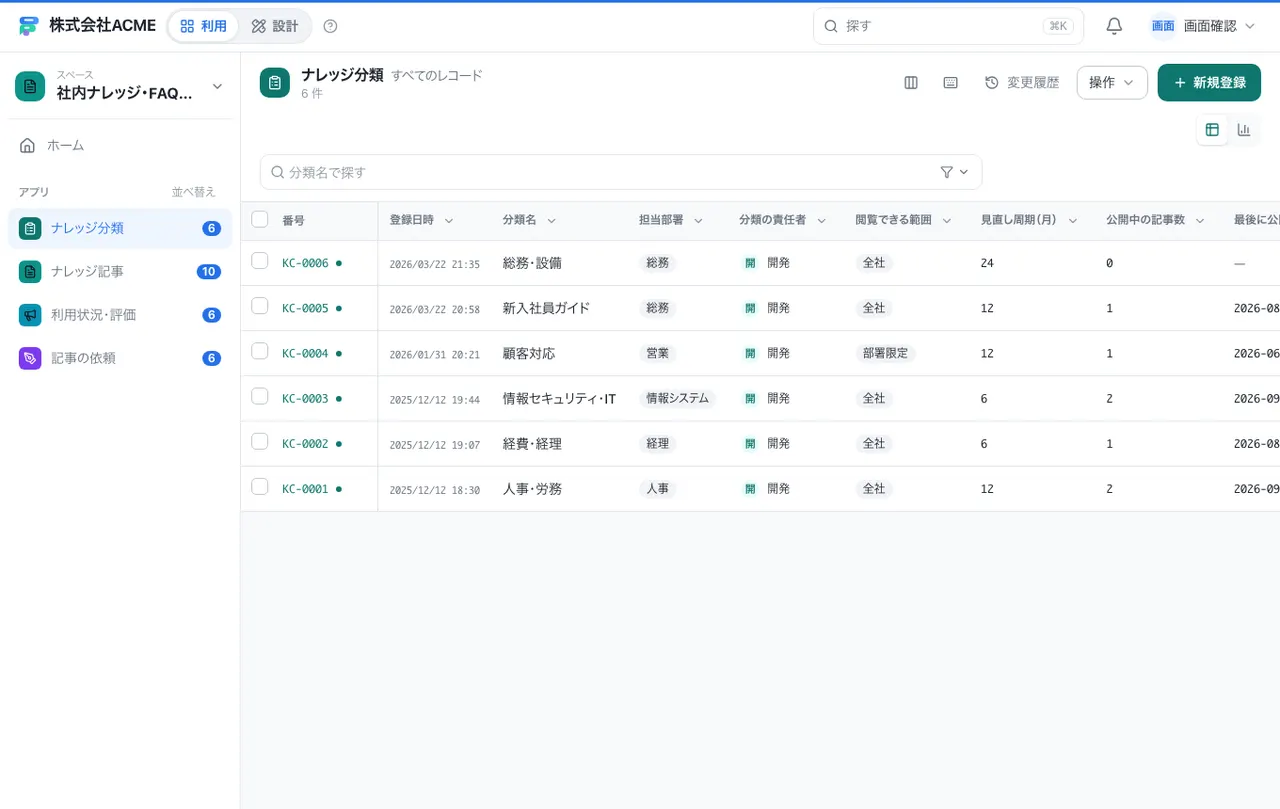Open the ナレッジ記事 app in sidebar

120,271
